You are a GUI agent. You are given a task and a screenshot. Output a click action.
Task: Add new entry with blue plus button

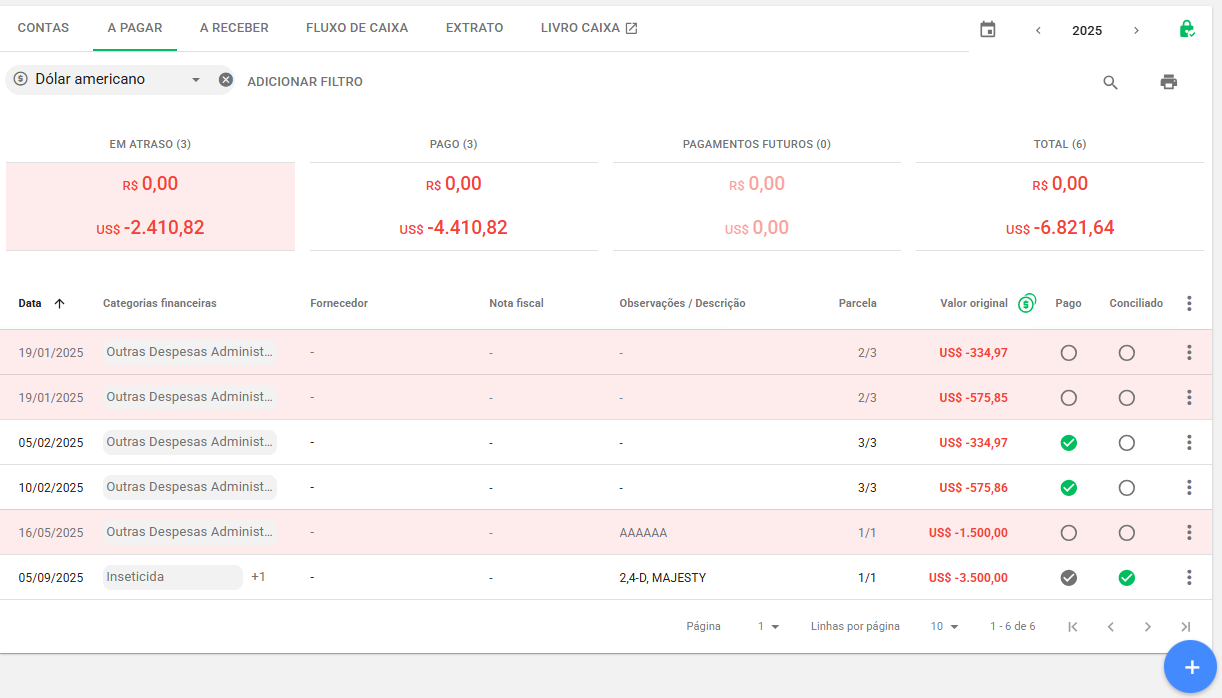[1190, 667]
